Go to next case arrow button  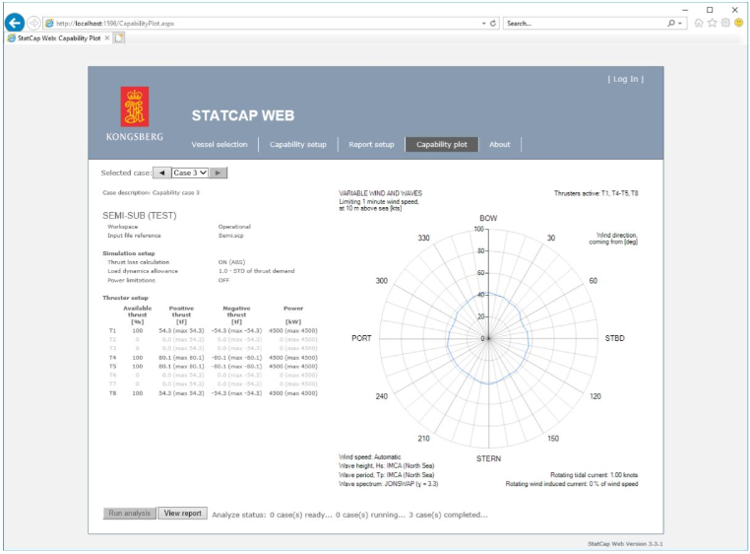click(x=218, y=173)
